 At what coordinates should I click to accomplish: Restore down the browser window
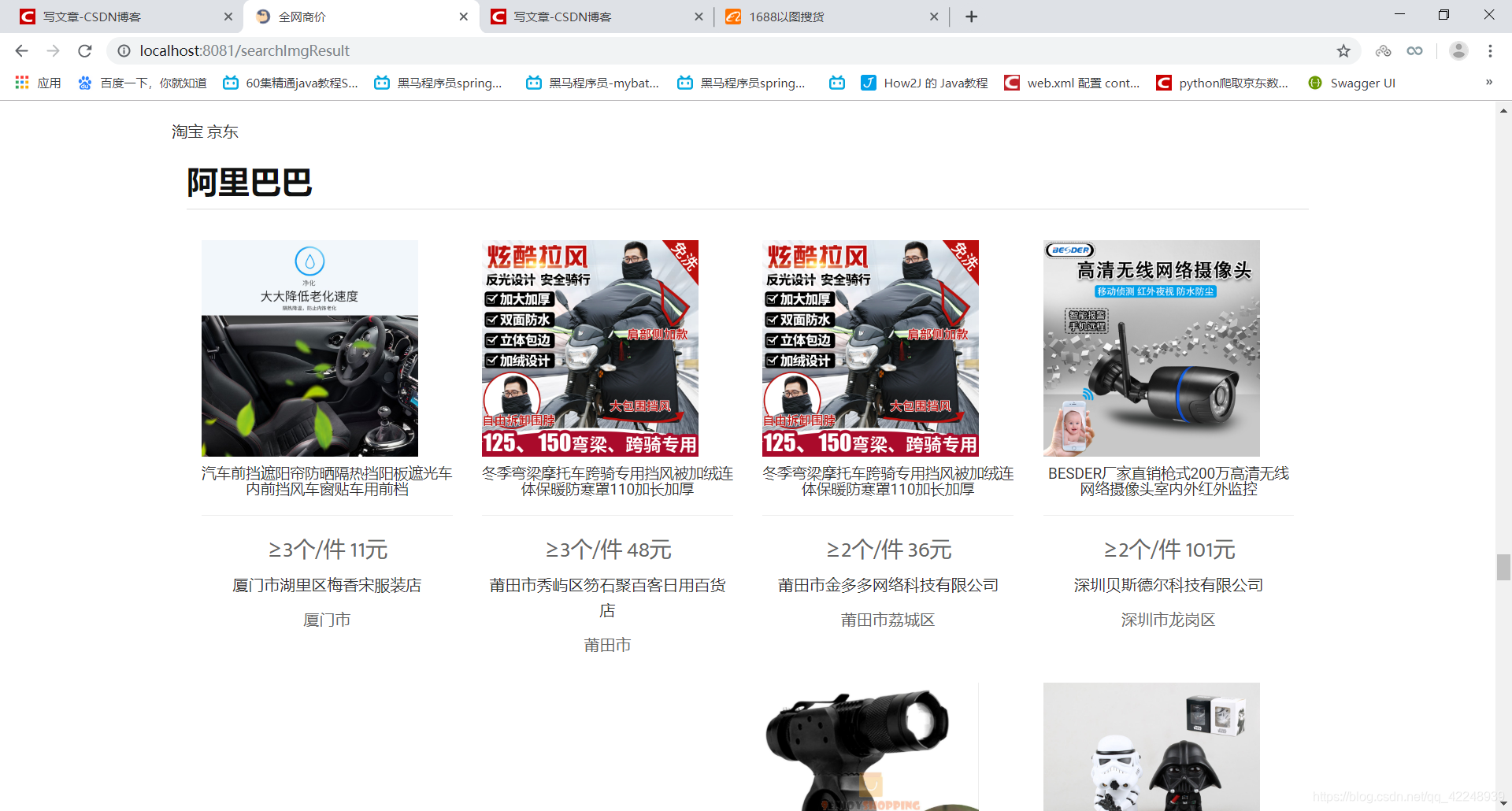click(x=1443, y=14)
